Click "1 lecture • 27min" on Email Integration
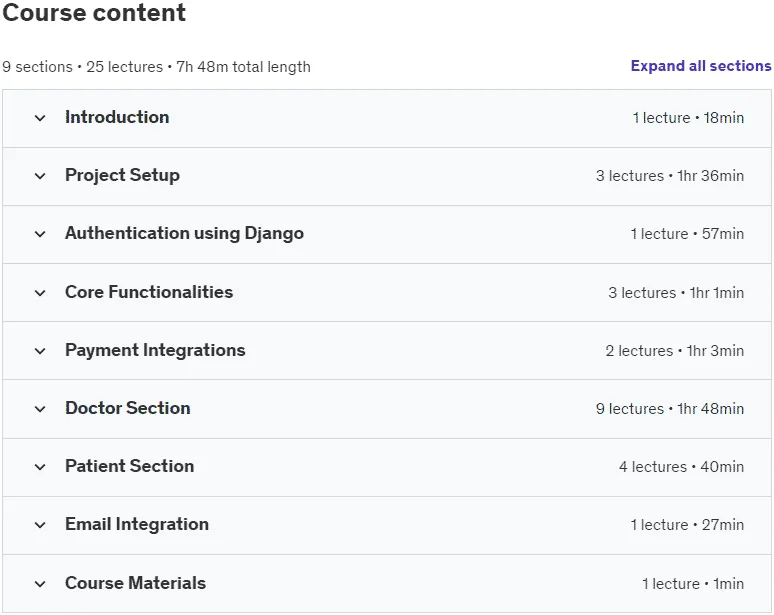This screenshot has width=774, height=615. [687, 525]
